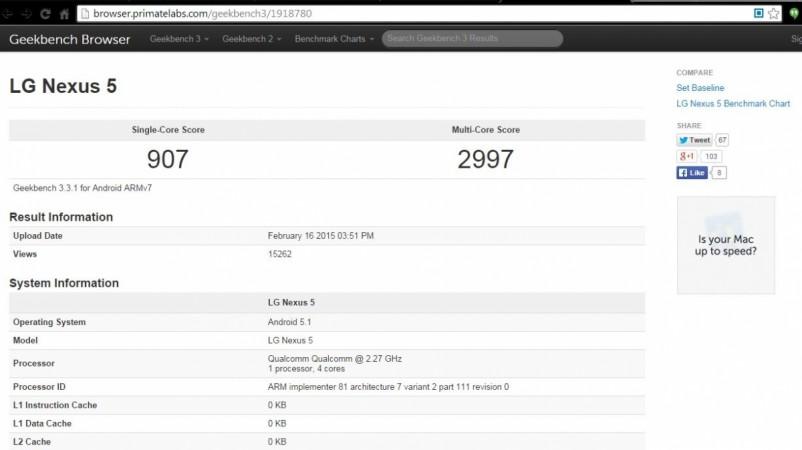Share result via the Tweet button
The height and width of the screenshot is (450, 802).
coord(694,140)
